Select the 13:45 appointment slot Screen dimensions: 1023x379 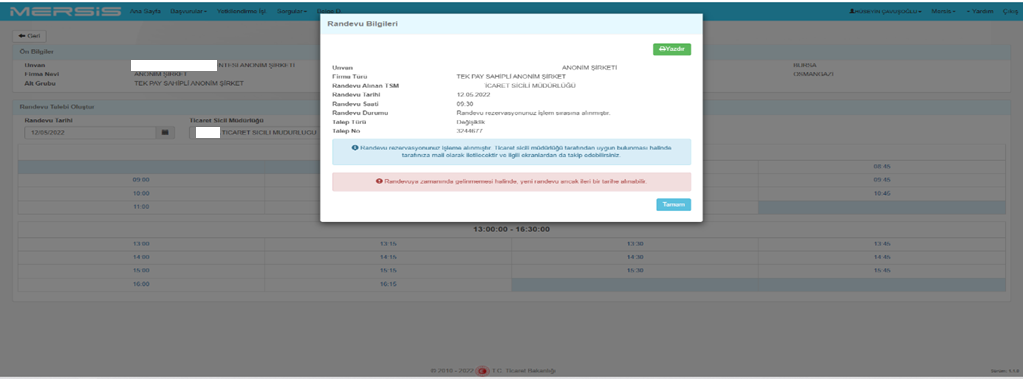pyautogui.click(x=882, y=244)
